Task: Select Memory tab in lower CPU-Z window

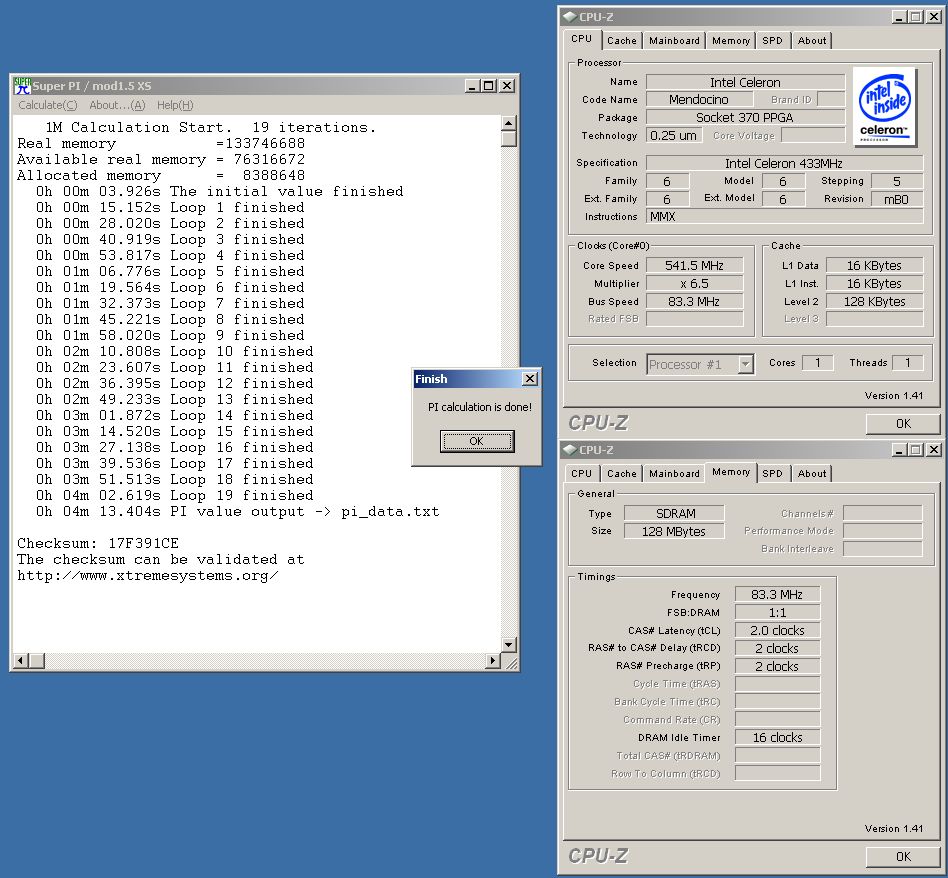Action: (x=731, y=472)
